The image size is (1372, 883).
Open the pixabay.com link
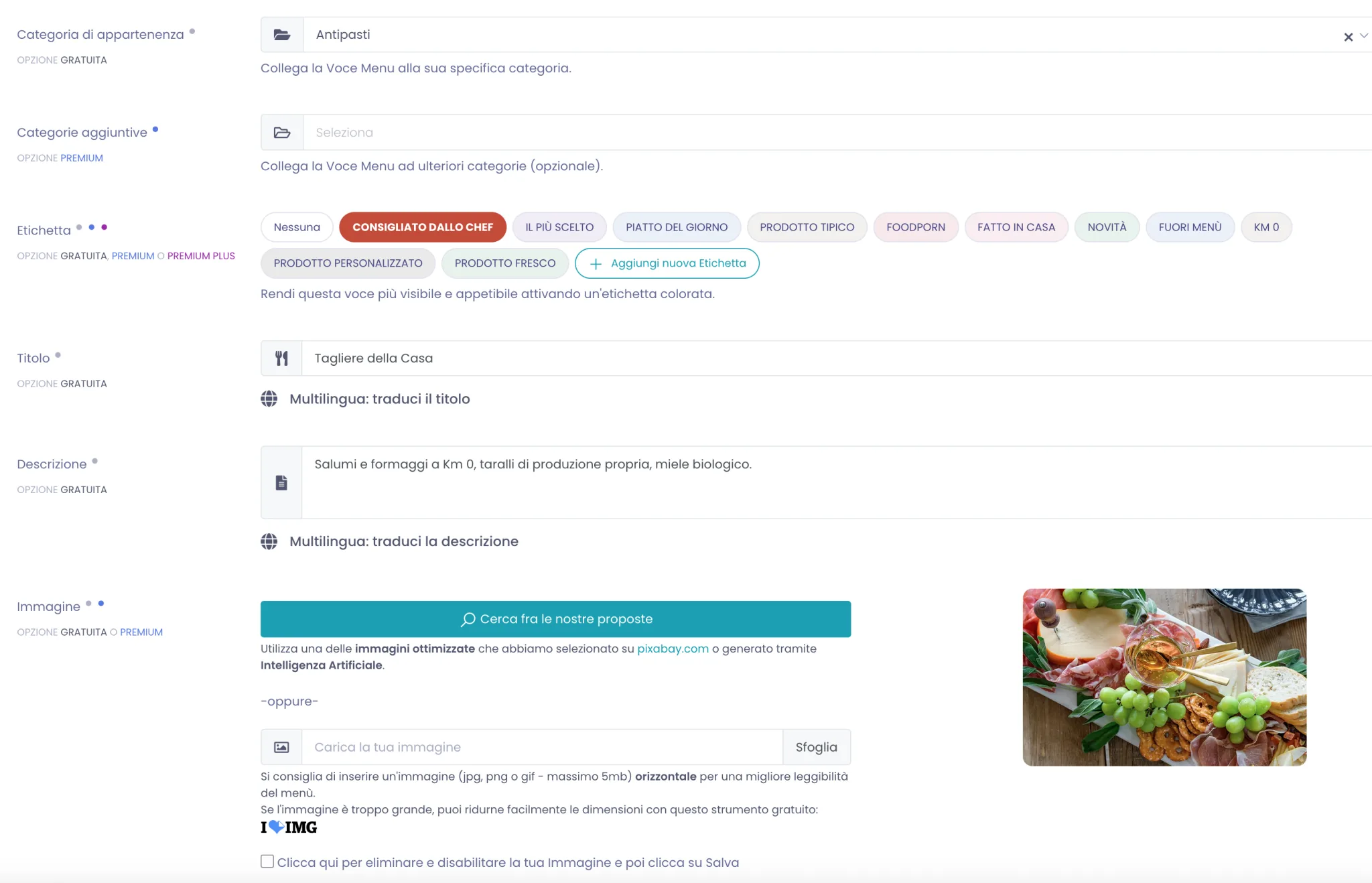pos(673,649)
